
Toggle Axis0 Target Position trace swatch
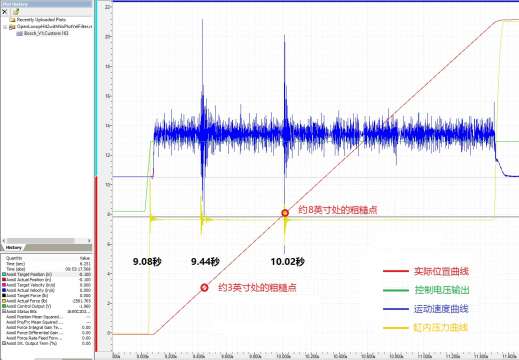tap(4, 274)
